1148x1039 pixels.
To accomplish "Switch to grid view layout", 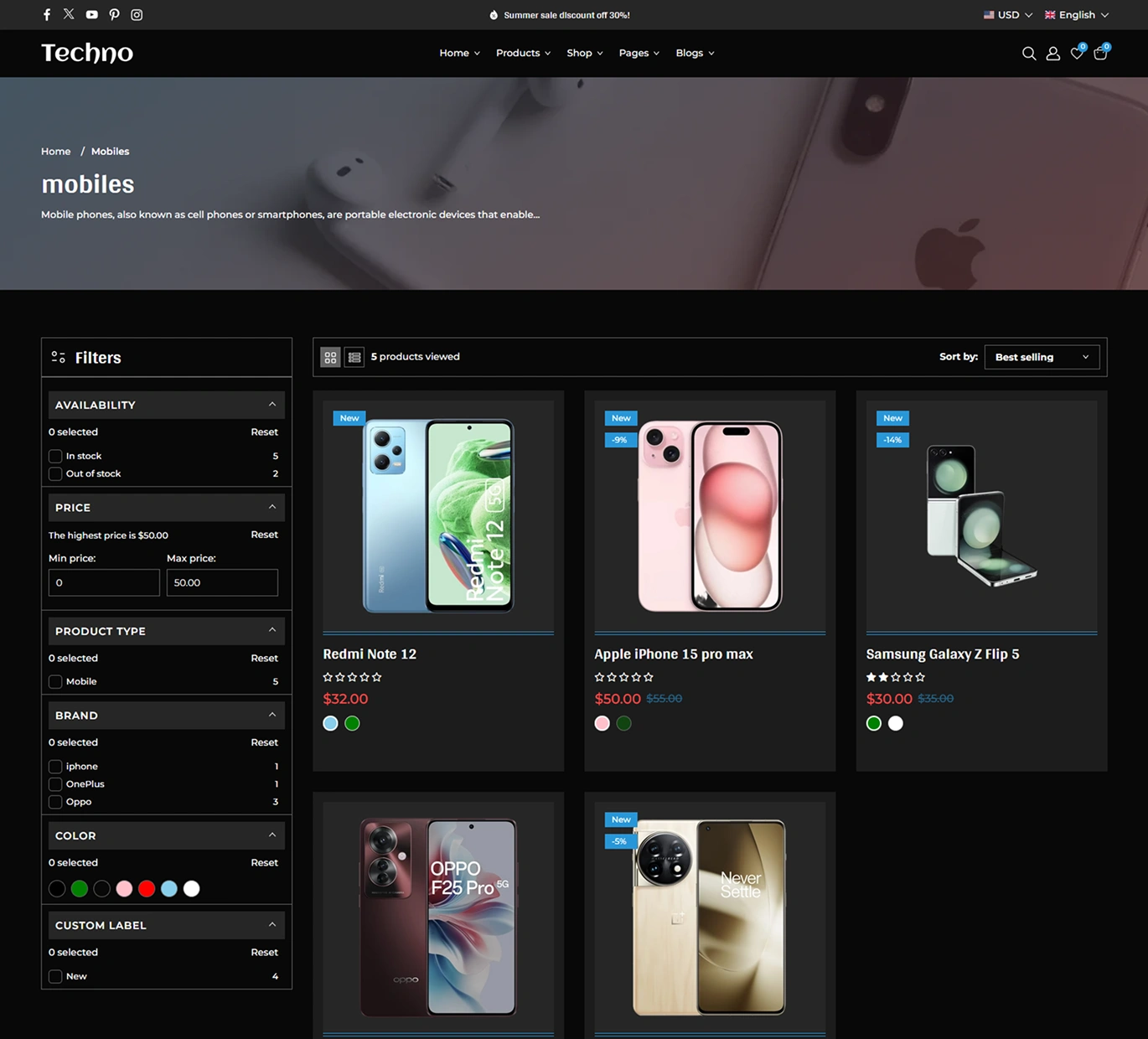I will point(330,357).
